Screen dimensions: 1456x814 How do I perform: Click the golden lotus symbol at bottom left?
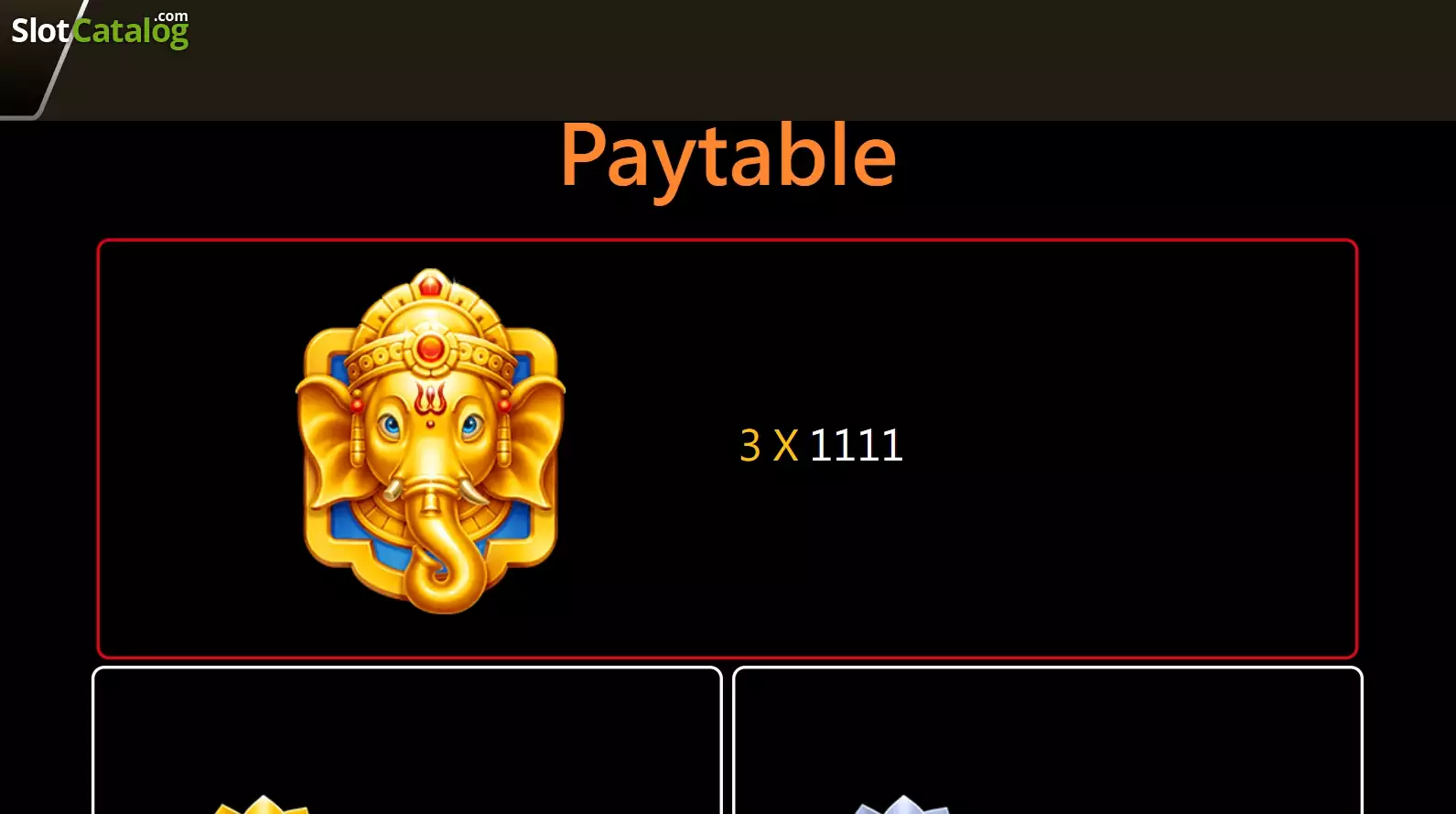(x=263, y=805)
